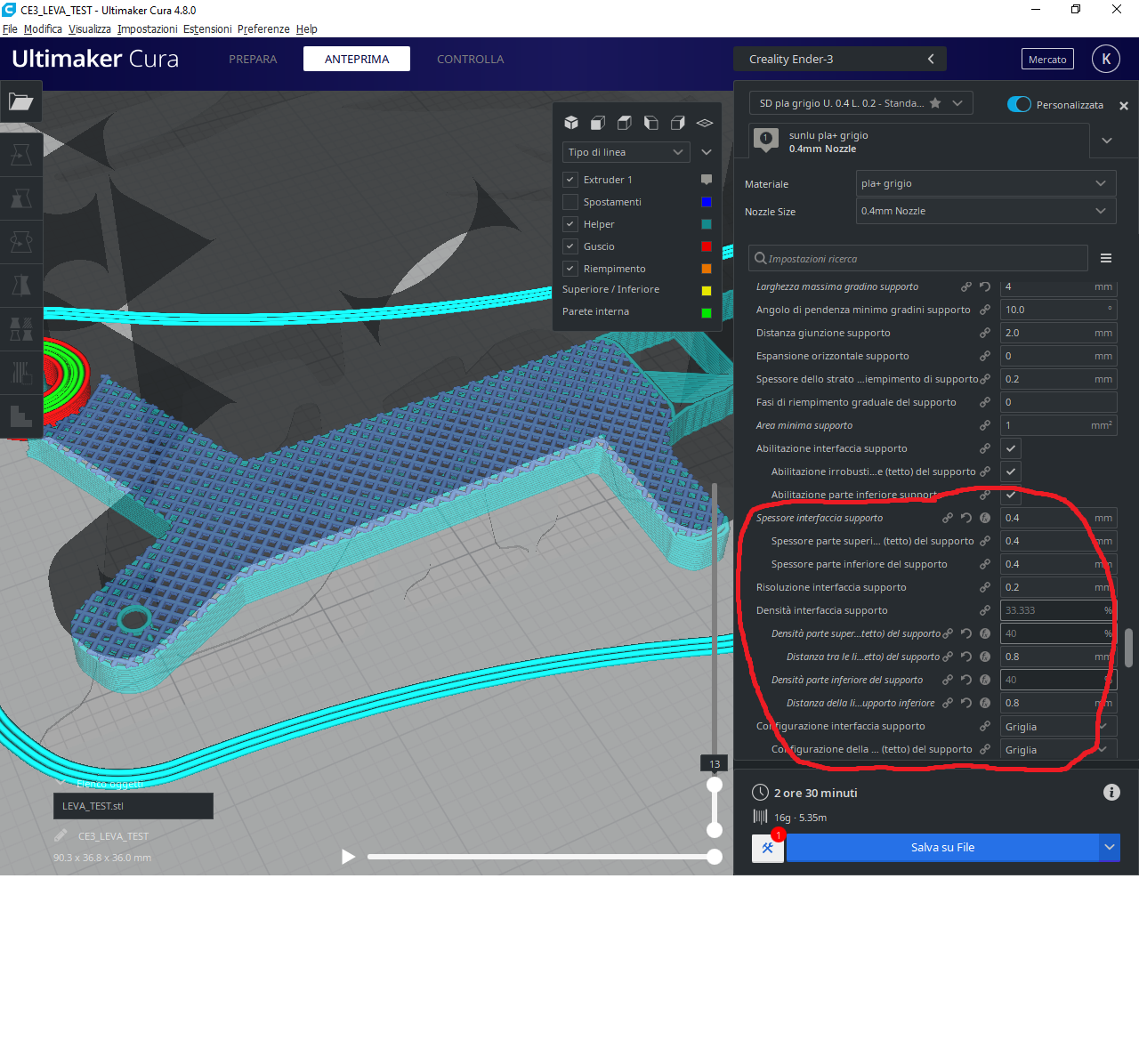
Task: Click the pencil icon beside CE3_LEVA_TEST
Action: click(x=61, y=835)
